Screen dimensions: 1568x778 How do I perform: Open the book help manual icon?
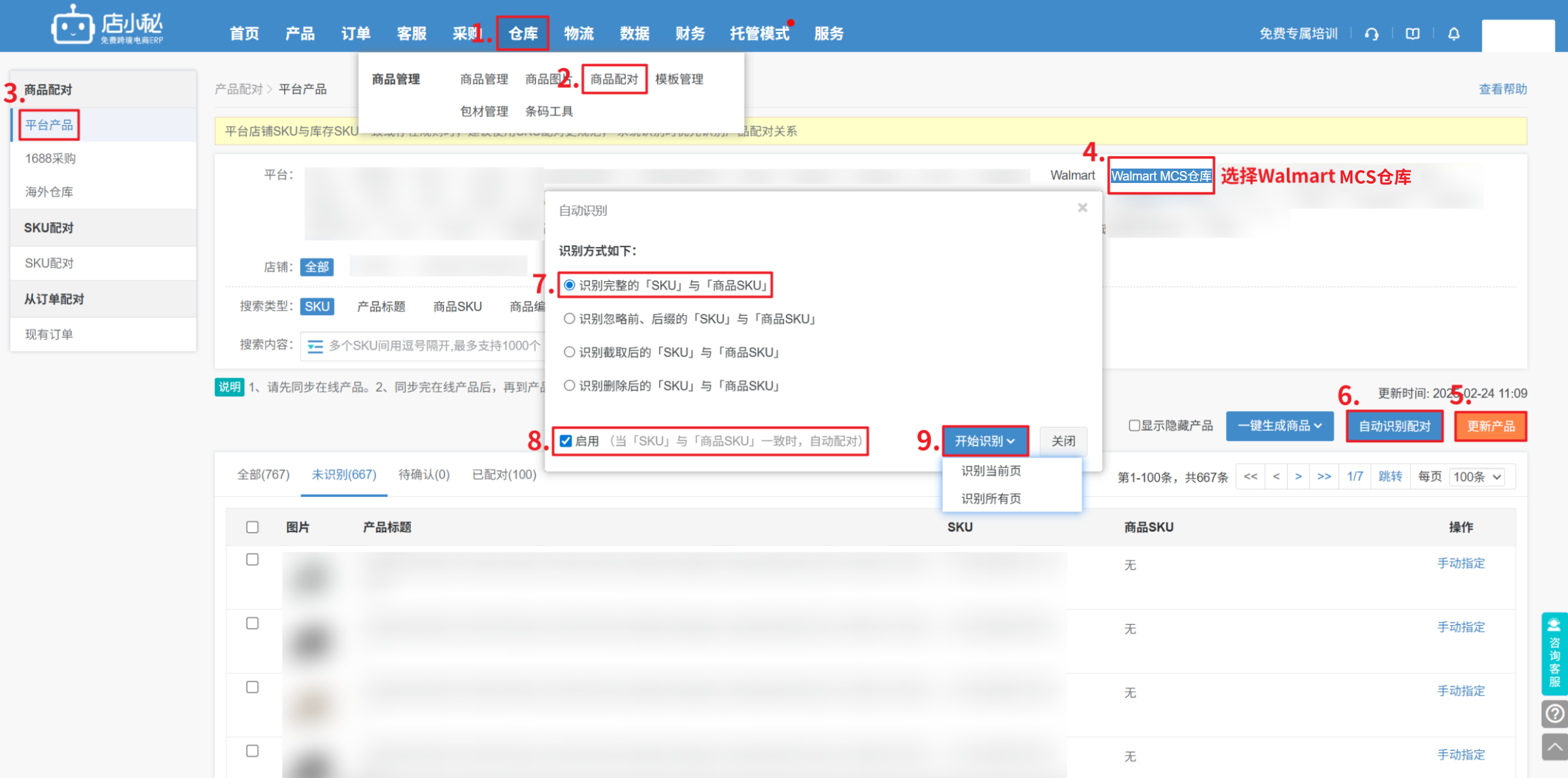click(x=1413, y=34)
